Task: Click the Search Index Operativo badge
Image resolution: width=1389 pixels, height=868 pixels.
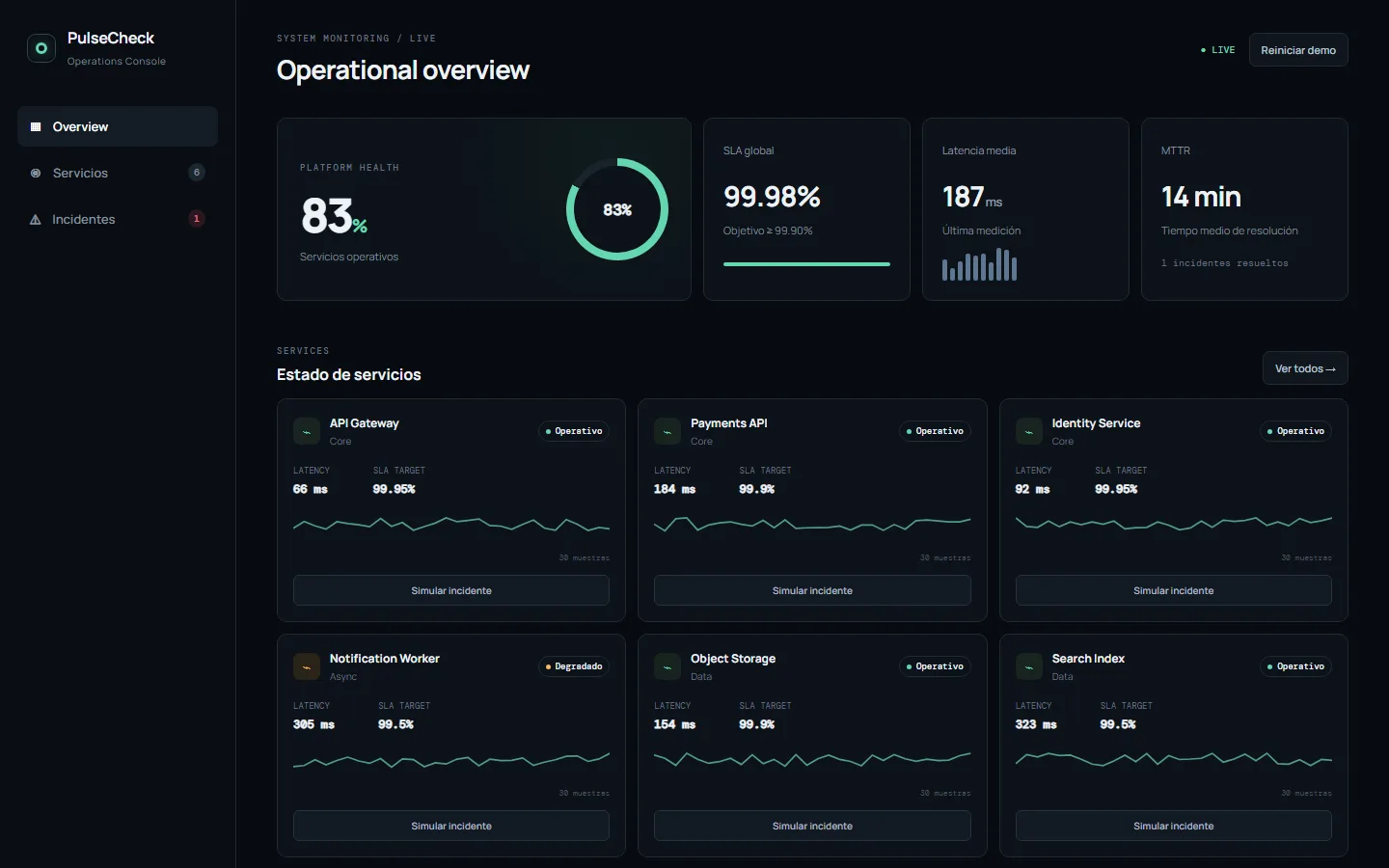Action: [1296, 666]
